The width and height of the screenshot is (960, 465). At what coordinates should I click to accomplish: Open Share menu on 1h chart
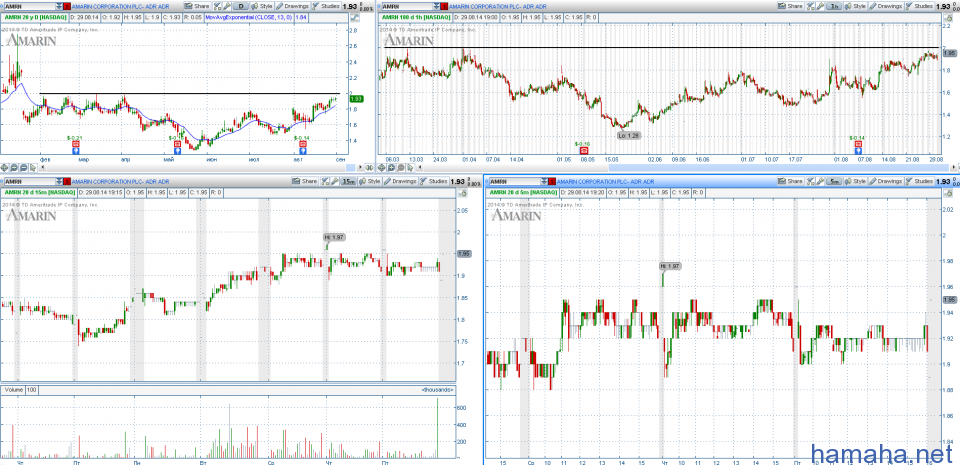(x=790, y=6)
